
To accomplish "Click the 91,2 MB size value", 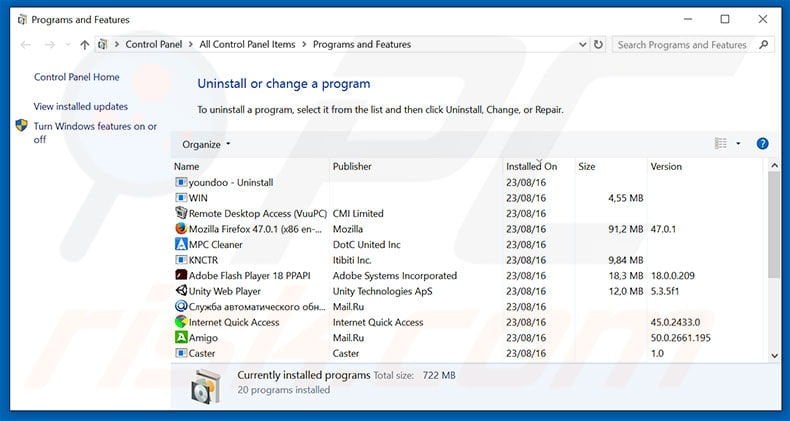I will point(626,229).
